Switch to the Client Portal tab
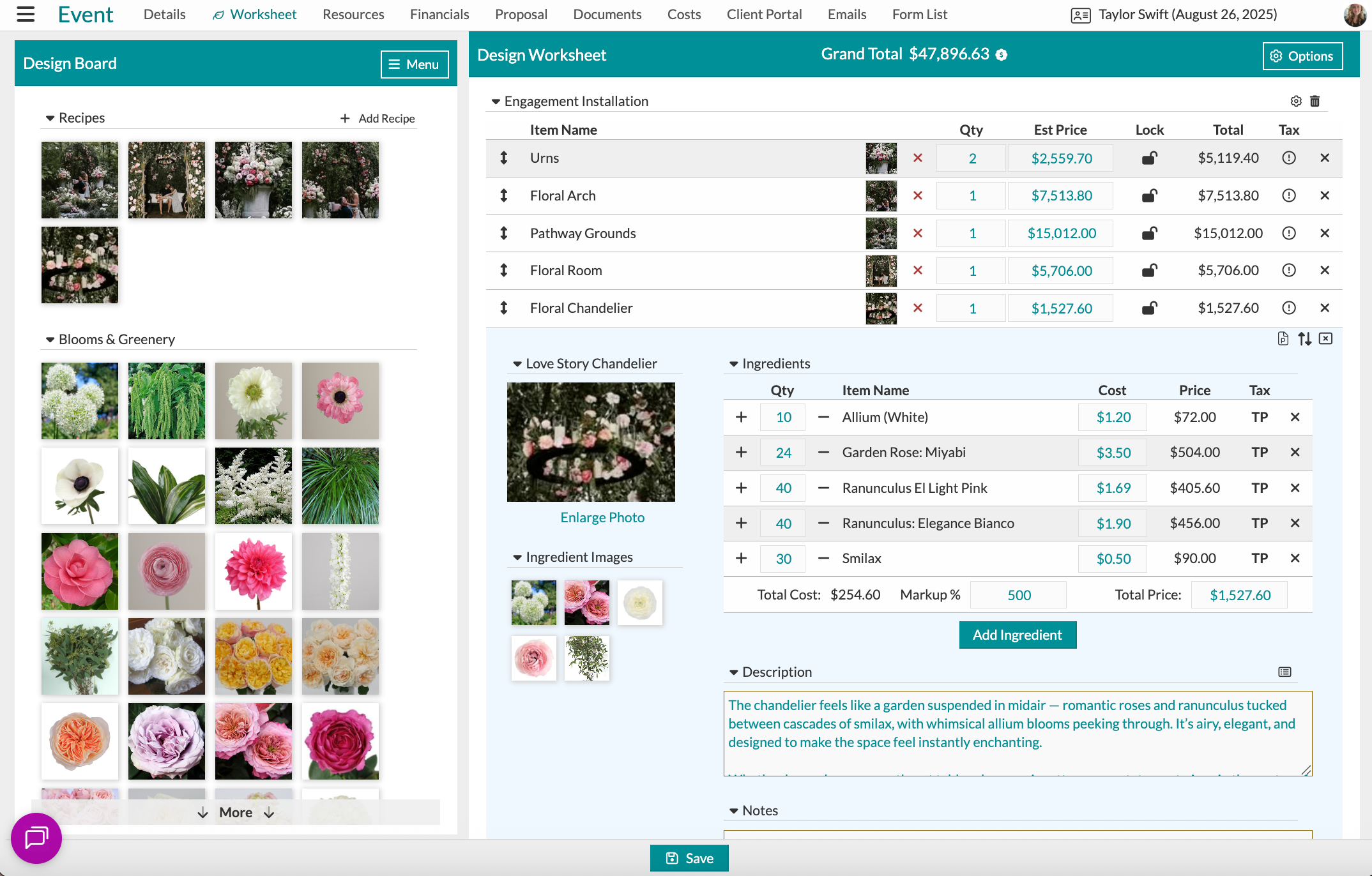Screen dimensions: 1372x876 pos(764,14)
